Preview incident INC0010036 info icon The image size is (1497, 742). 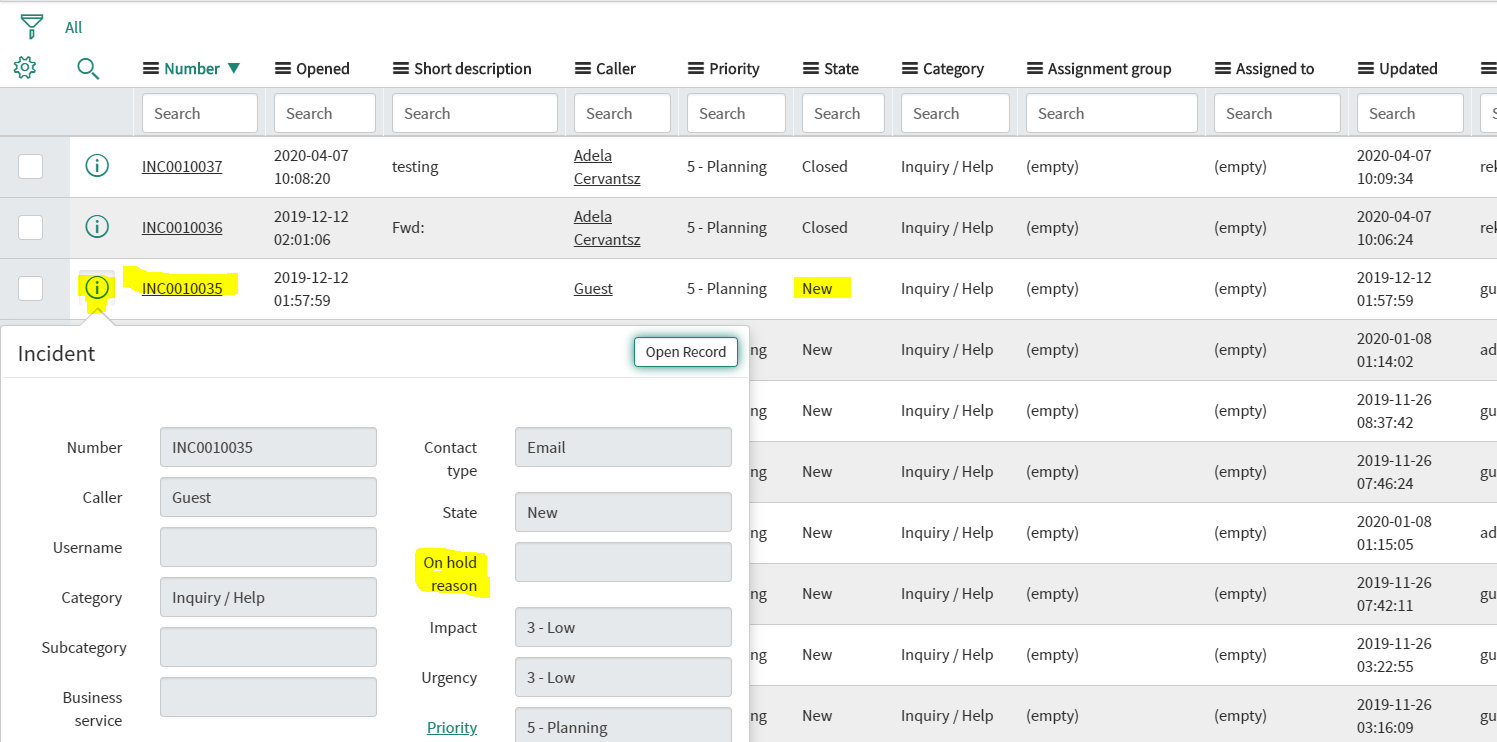coord(96,227)
